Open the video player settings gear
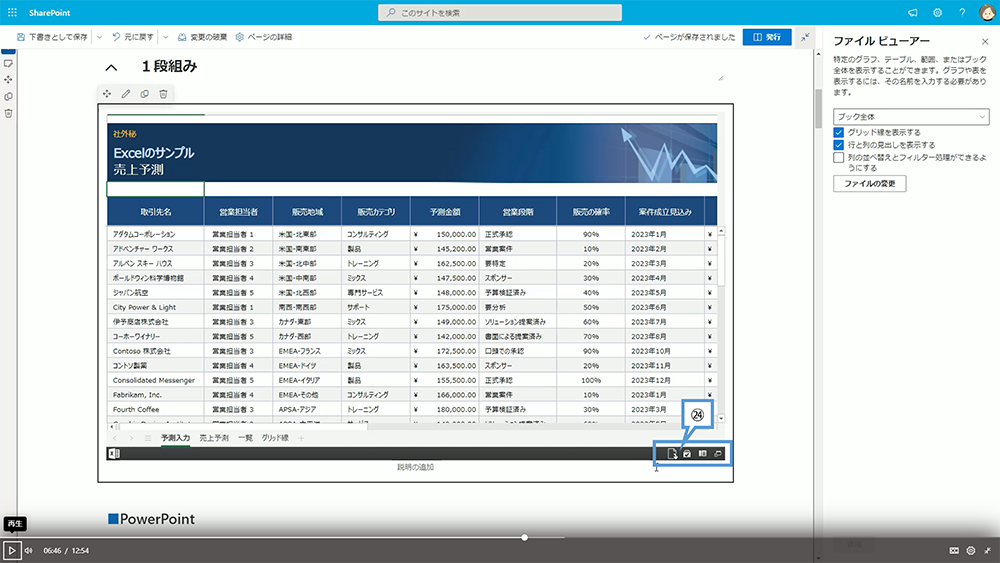This screenshot has width=1000, height=563. tap(970, 550)
